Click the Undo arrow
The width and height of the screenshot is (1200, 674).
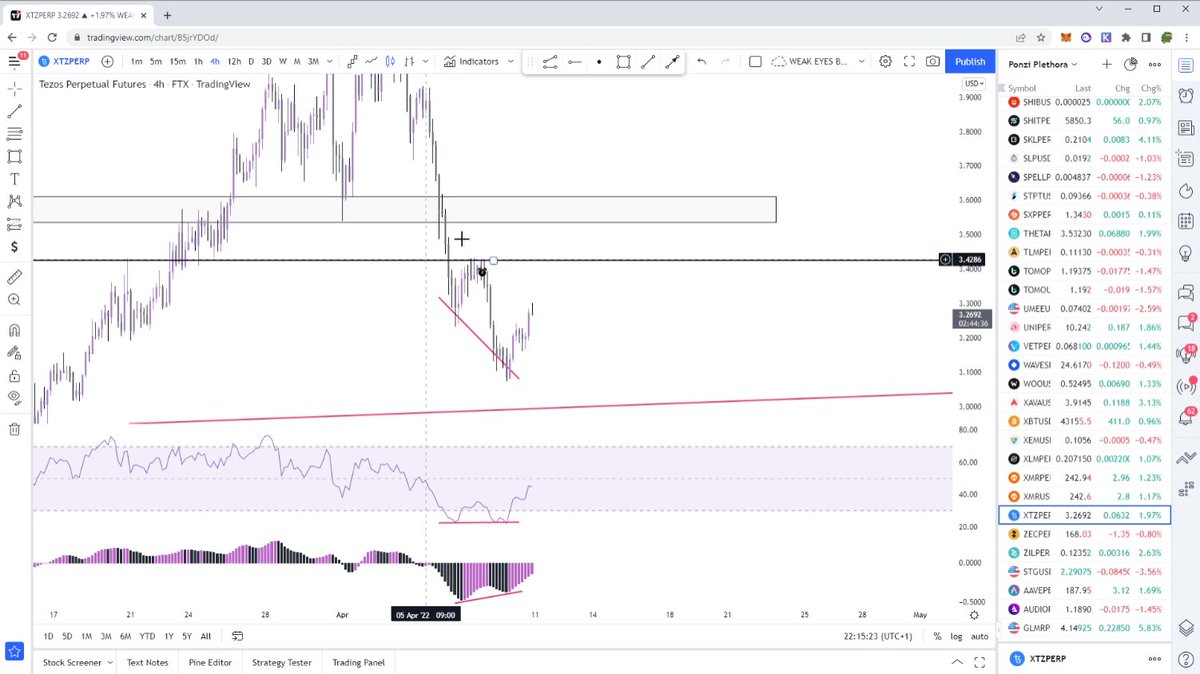[x=701, y=61]
